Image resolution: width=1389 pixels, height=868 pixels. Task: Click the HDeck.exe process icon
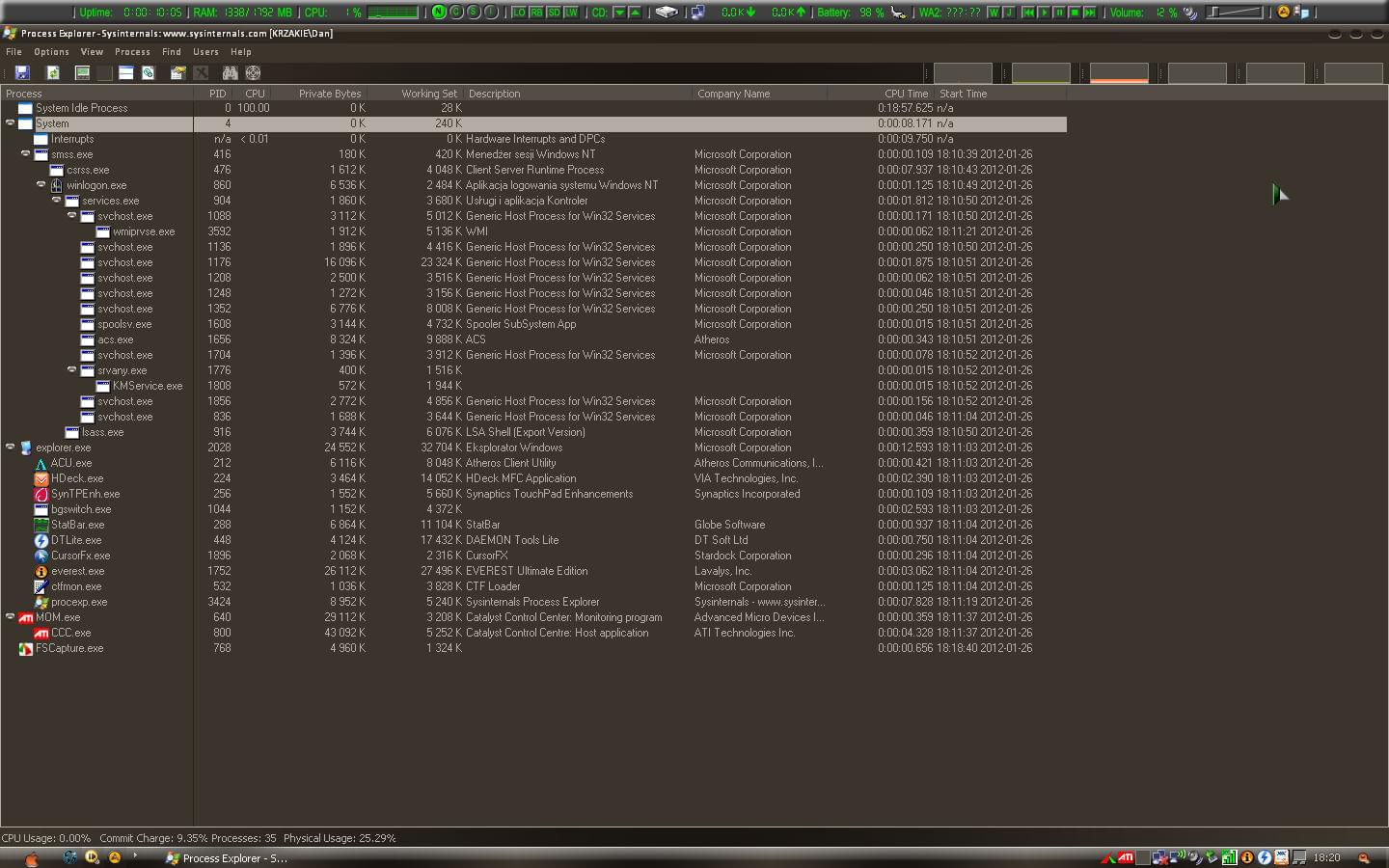tap(41, 478)
